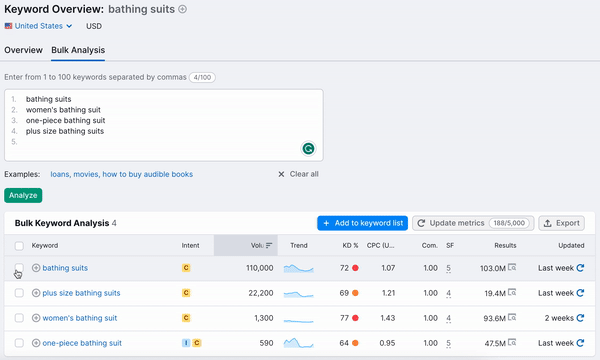Image resolution: width=600 pixels, height=360 pixels.
Task: Use the example keywords link
Action: tap(122, 174)
